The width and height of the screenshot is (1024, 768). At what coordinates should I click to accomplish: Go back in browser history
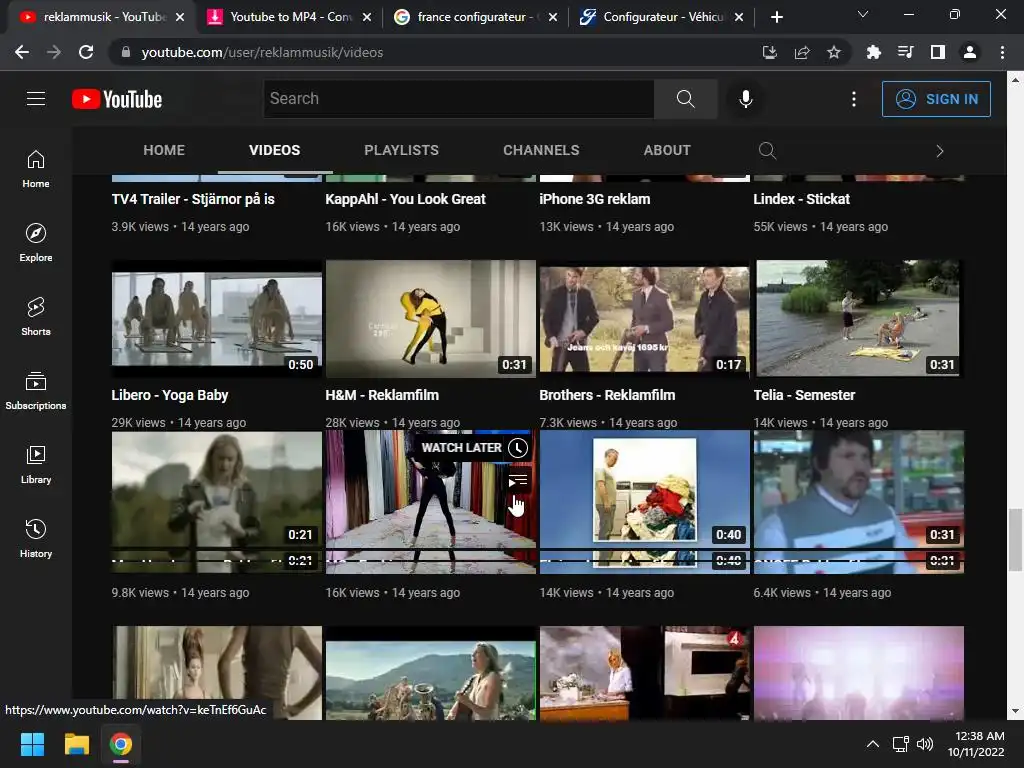pyautogui.click(x=22, y=52)
